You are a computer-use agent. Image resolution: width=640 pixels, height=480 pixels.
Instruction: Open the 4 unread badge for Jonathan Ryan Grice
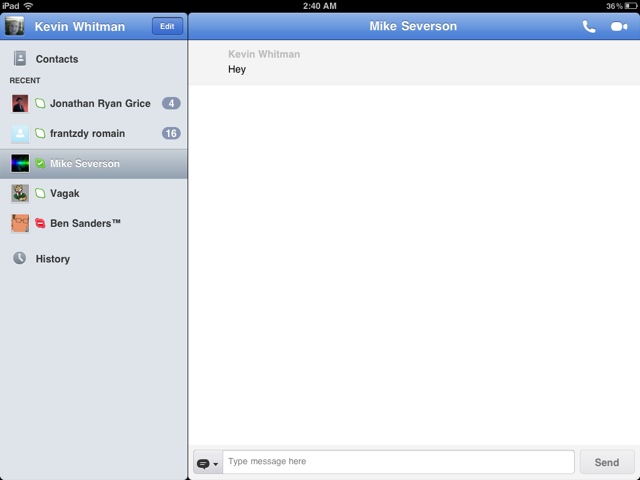[x=171, y=103]
